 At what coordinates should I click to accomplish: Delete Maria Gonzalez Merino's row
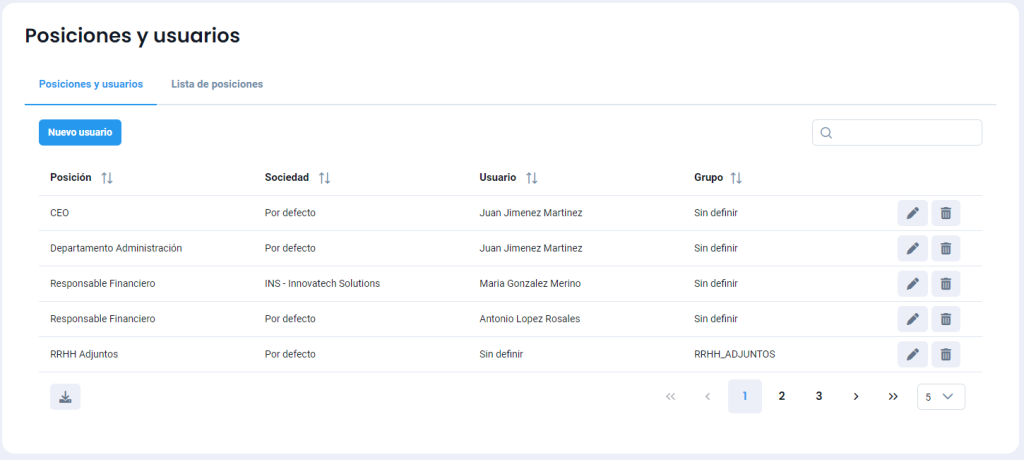pyautogui.click(x=945, y=284)
